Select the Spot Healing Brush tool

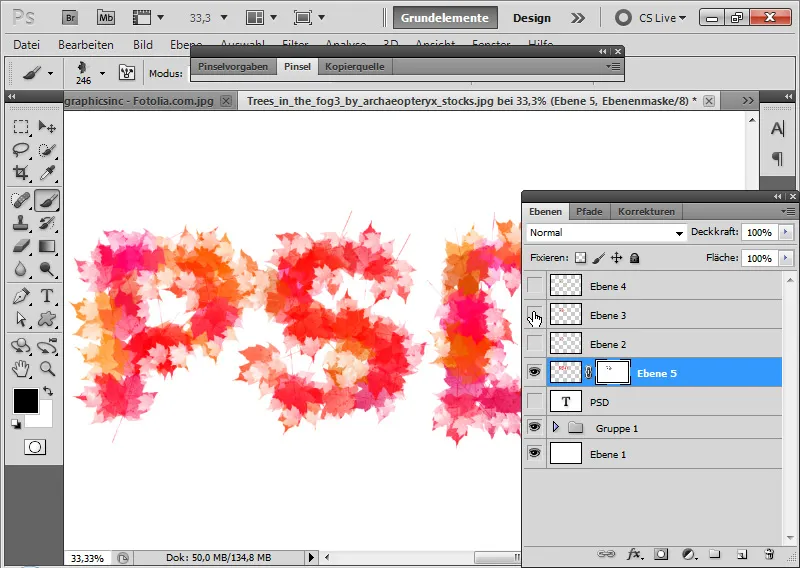pos(21,200)
